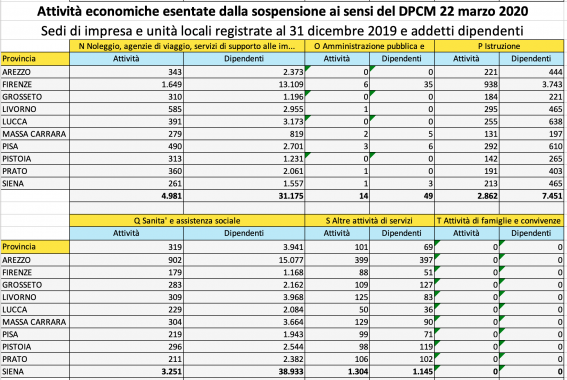This screenshot has width=567, height=380.
Task: Select the 1.304 Altre attività total cell
Action: point(337,371)
